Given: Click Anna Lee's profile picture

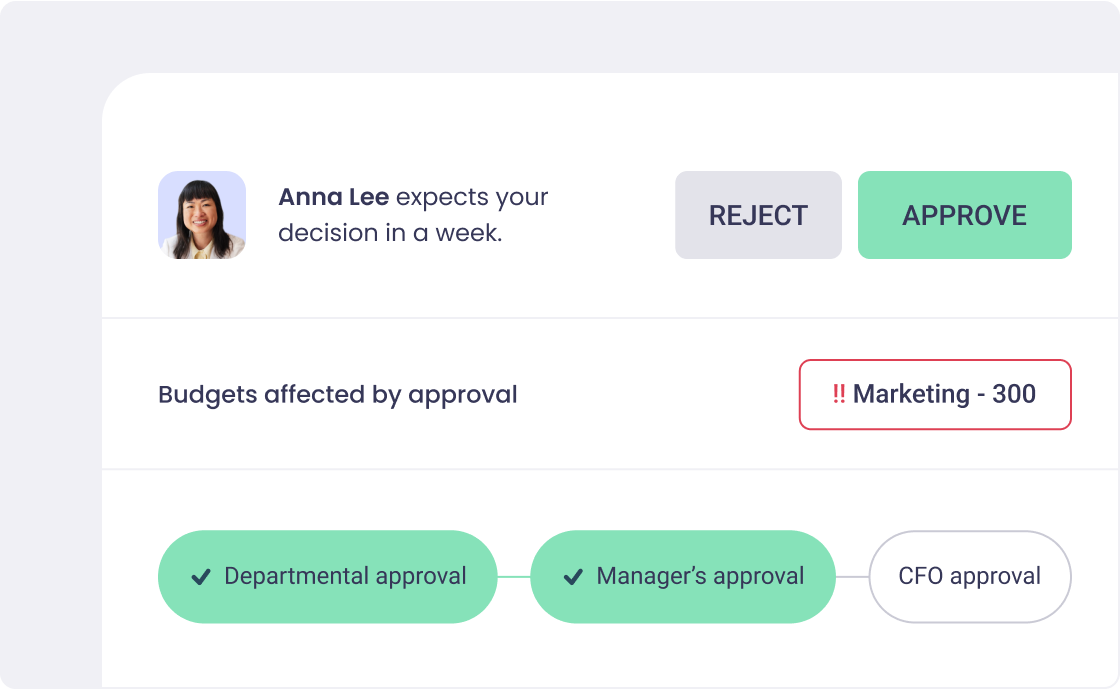Looking at the screenshot, I should [x=201, y=215].
